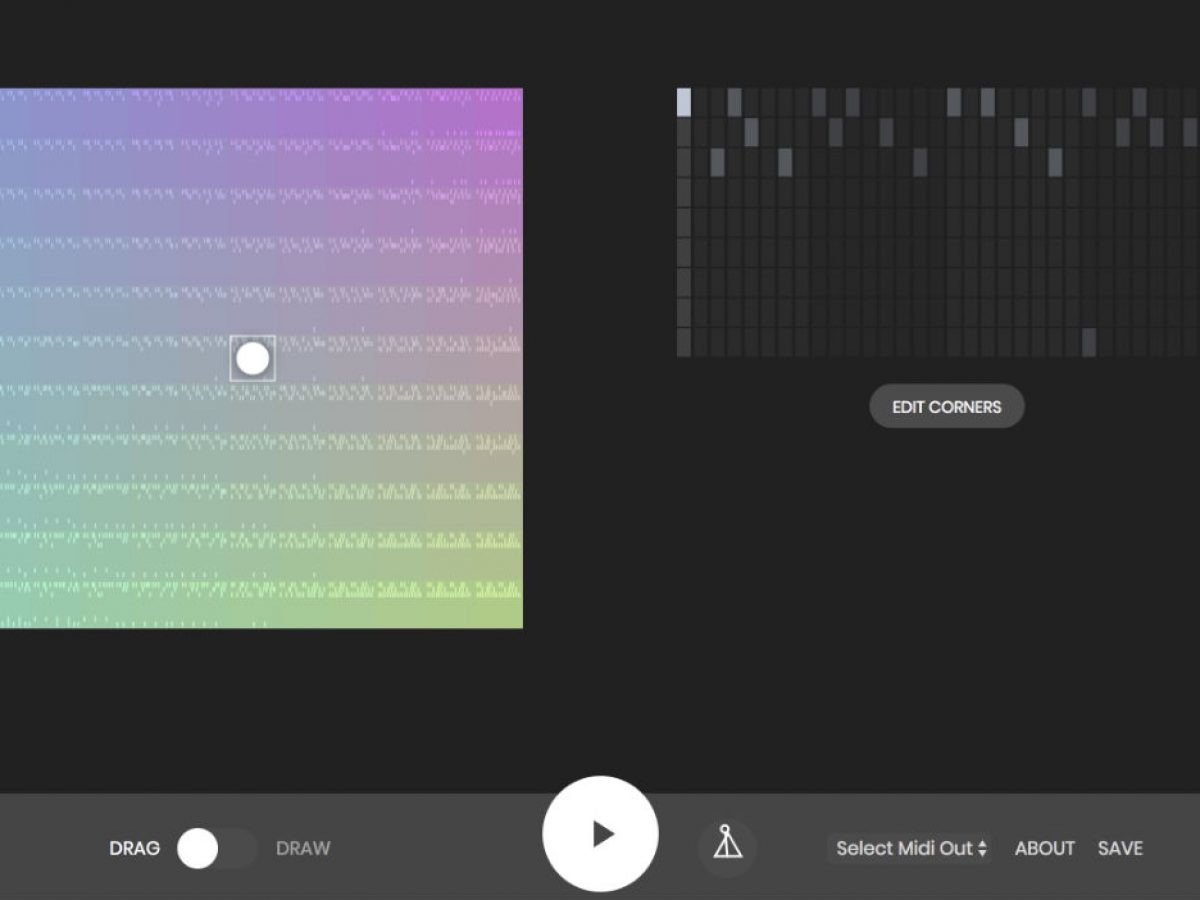The image size is (1200, 900).
Task: Click the white puck on the gradient pad
Action: click(252, 358)
